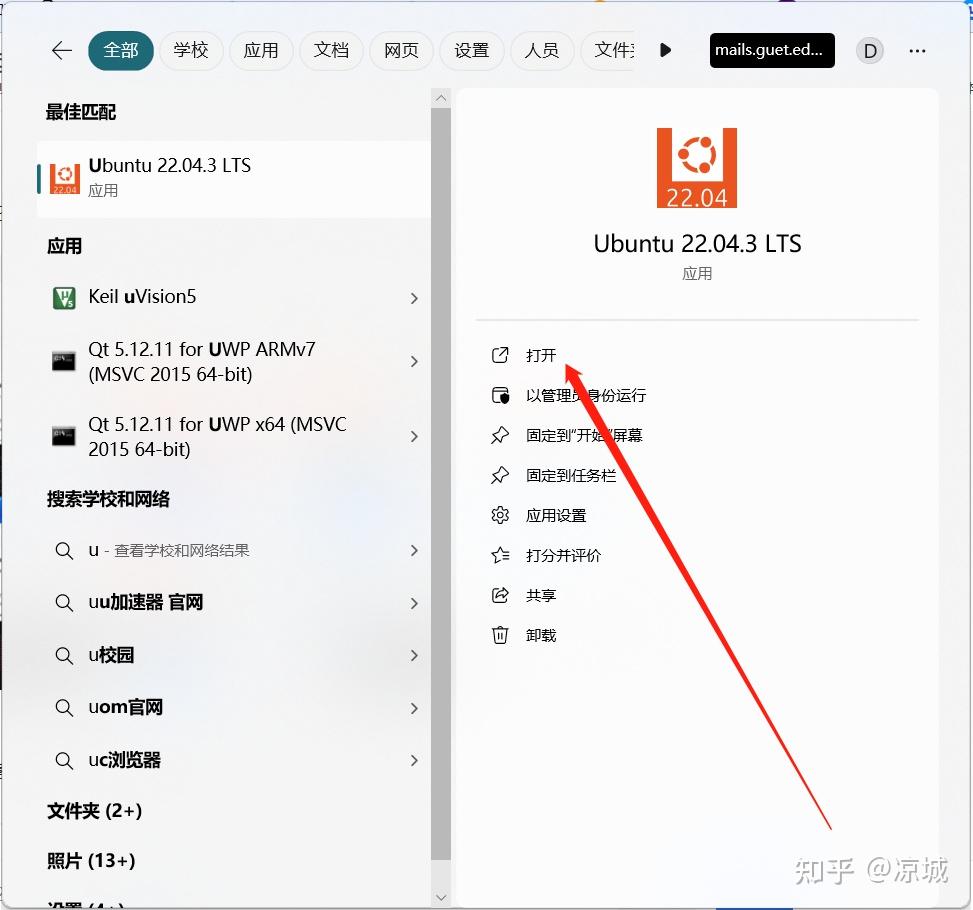973x910 pixels.
Task: Click the scrollbar down arrow
Action: point(441,897)
